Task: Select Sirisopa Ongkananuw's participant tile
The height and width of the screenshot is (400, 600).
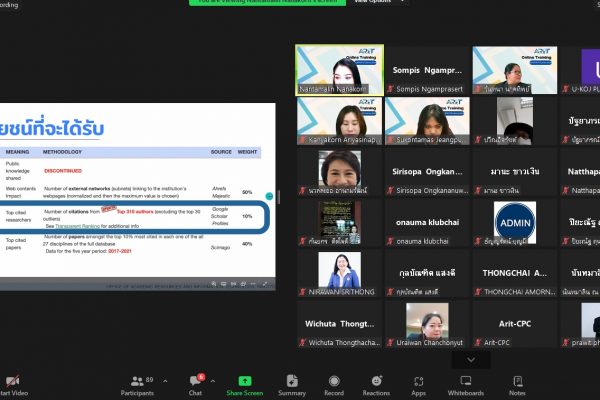Action: [427, 171]
